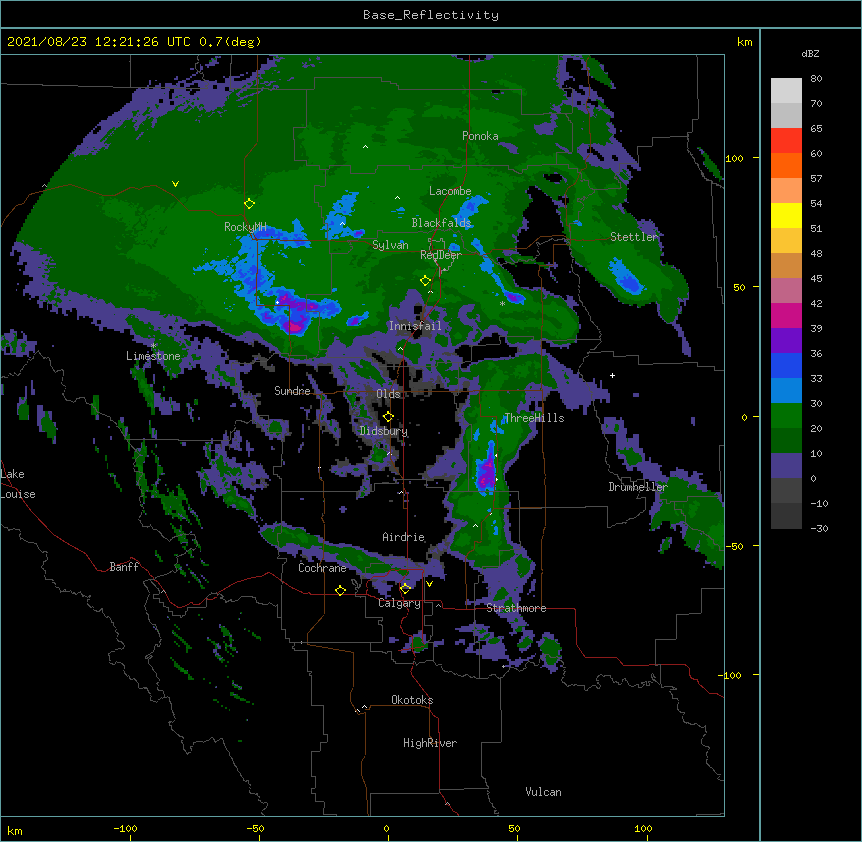Image resolution: width=862 pixels, height=842 pixels.
Task: Click the Blackfalds city label
Action: [441, 223]
